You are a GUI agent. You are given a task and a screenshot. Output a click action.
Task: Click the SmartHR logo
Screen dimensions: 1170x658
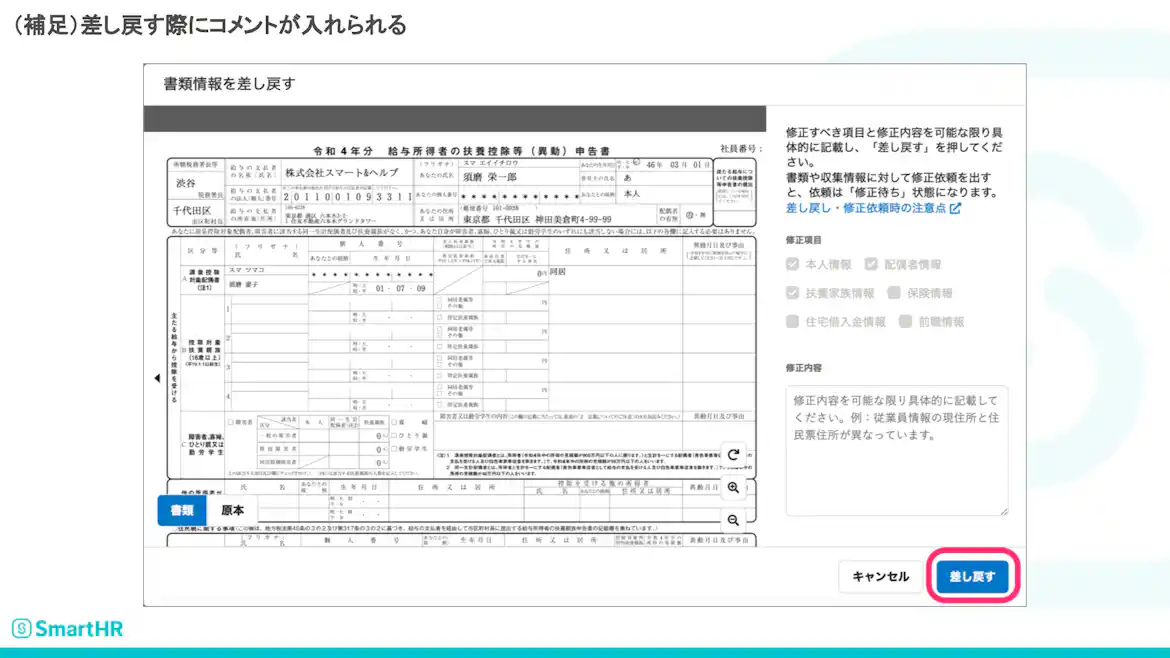pos(65,628)
